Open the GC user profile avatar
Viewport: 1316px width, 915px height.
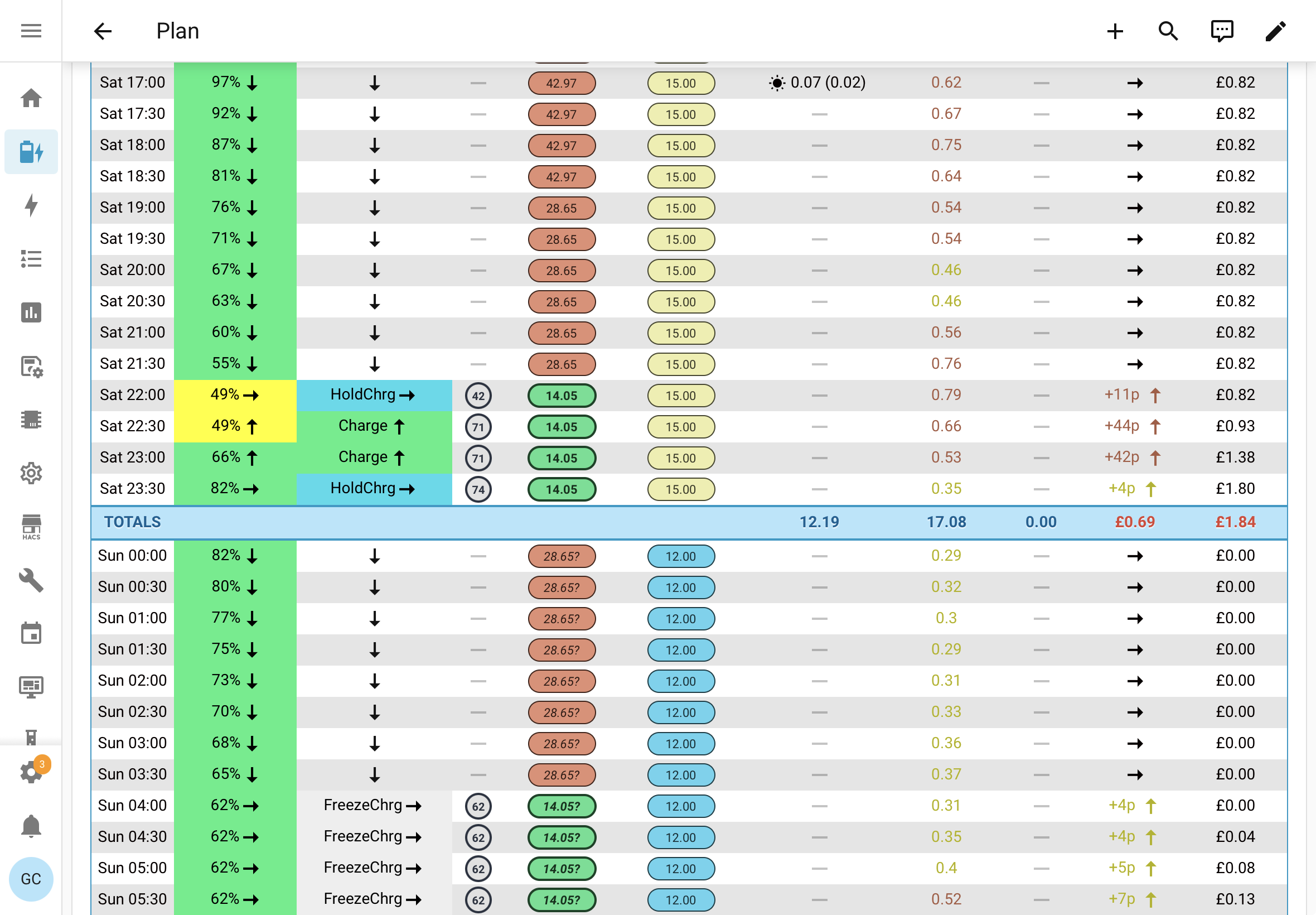pyautogui.click(x=31, y=879)
